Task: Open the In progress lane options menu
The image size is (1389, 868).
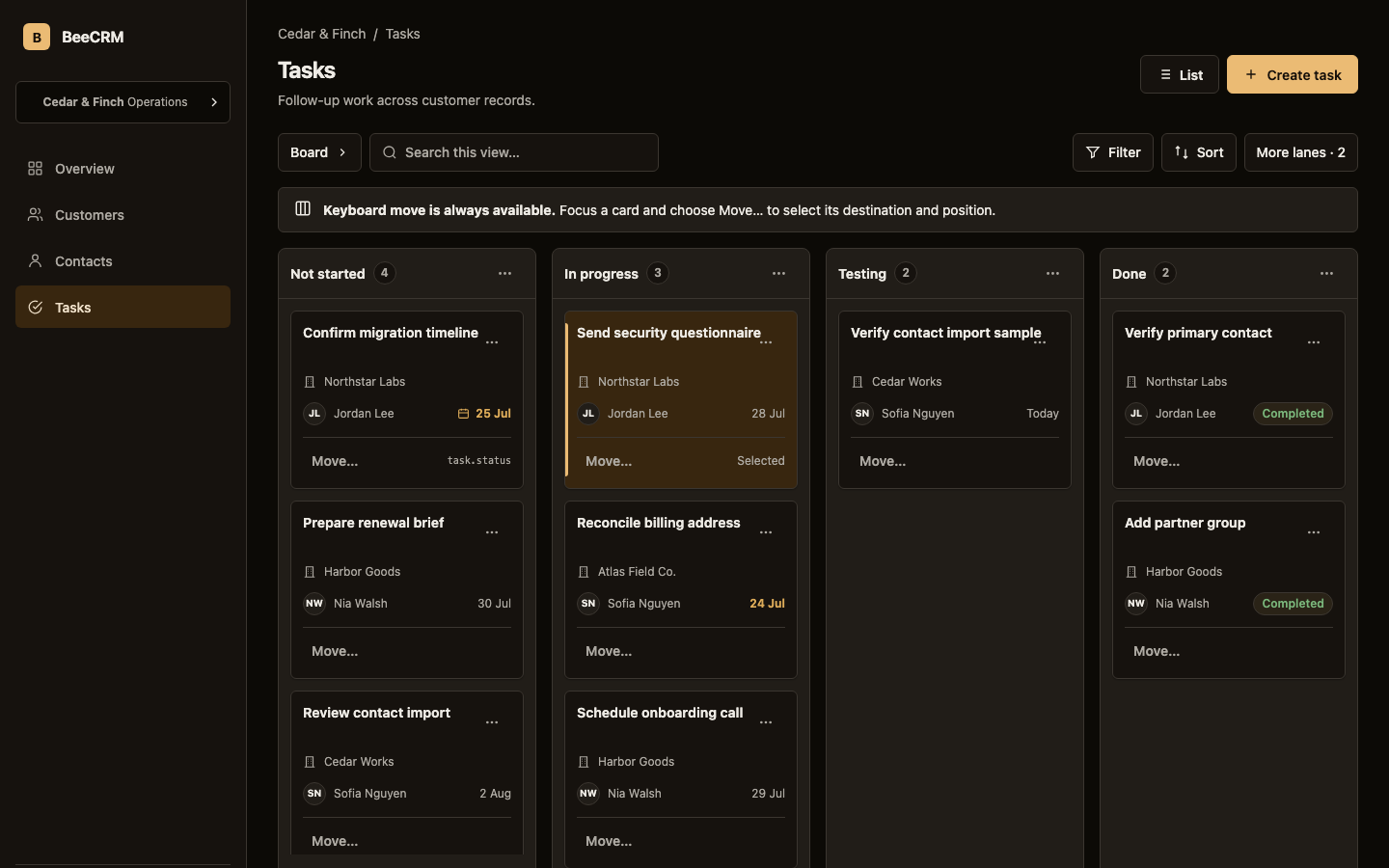Action: click(x=778, y=274)
